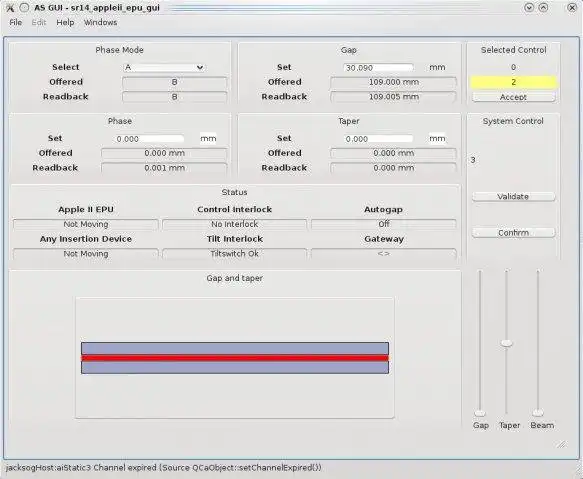Click the Accept button
Screen dimensions: 583x479
pyautogui.click(x=513, y=97)
